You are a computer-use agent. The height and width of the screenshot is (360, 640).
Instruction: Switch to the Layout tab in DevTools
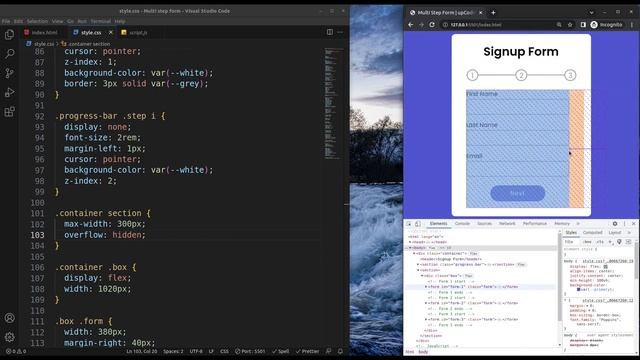[615, 233]
